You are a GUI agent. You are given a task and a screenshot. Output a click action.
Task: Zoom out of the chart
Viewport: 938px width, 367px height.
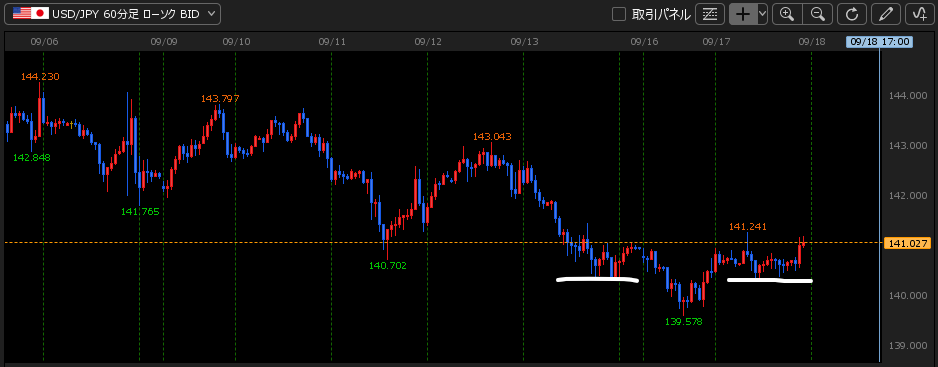coord(818,14)
